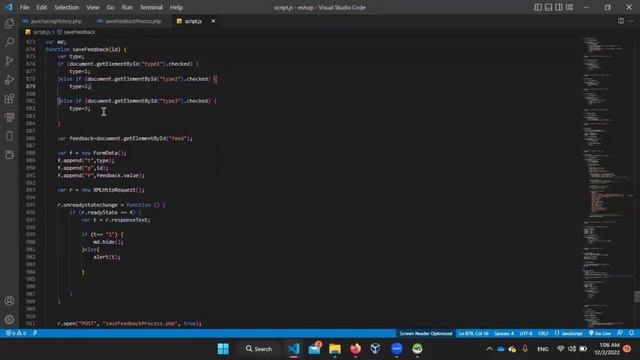Viewport: 640px width, 360px height.
Task: Open the ENG language switcher
Action: tap(542, 349)
